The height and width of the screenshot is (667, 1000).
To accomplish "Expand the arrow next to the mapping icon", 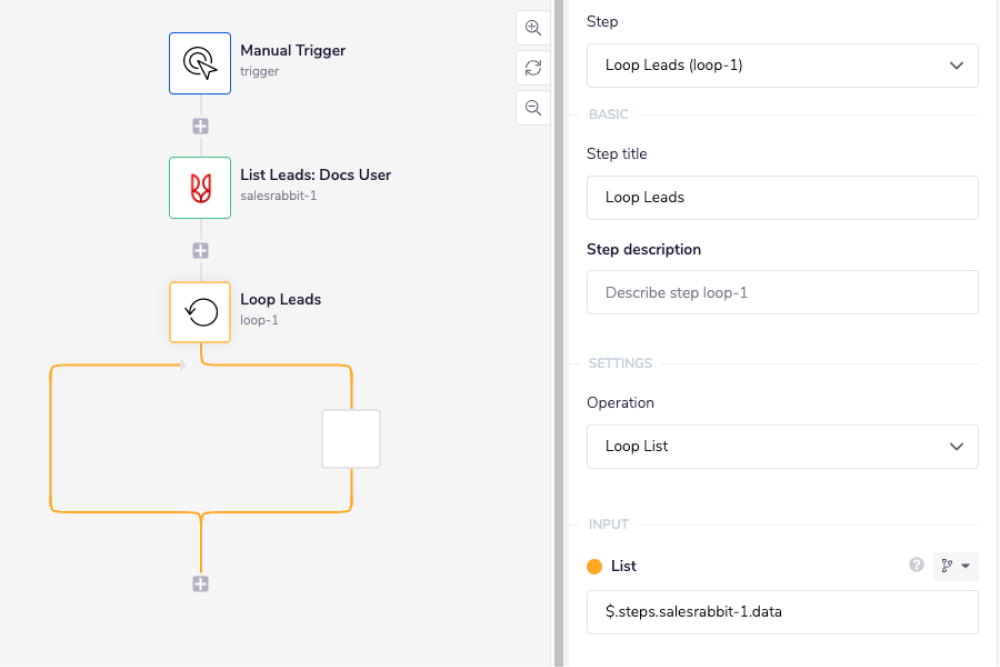I will 964,566.
